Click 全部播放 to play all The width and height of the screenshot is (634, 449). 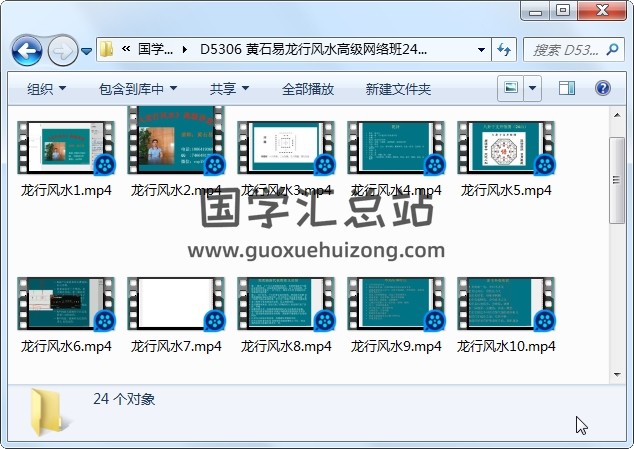(308, 89)
